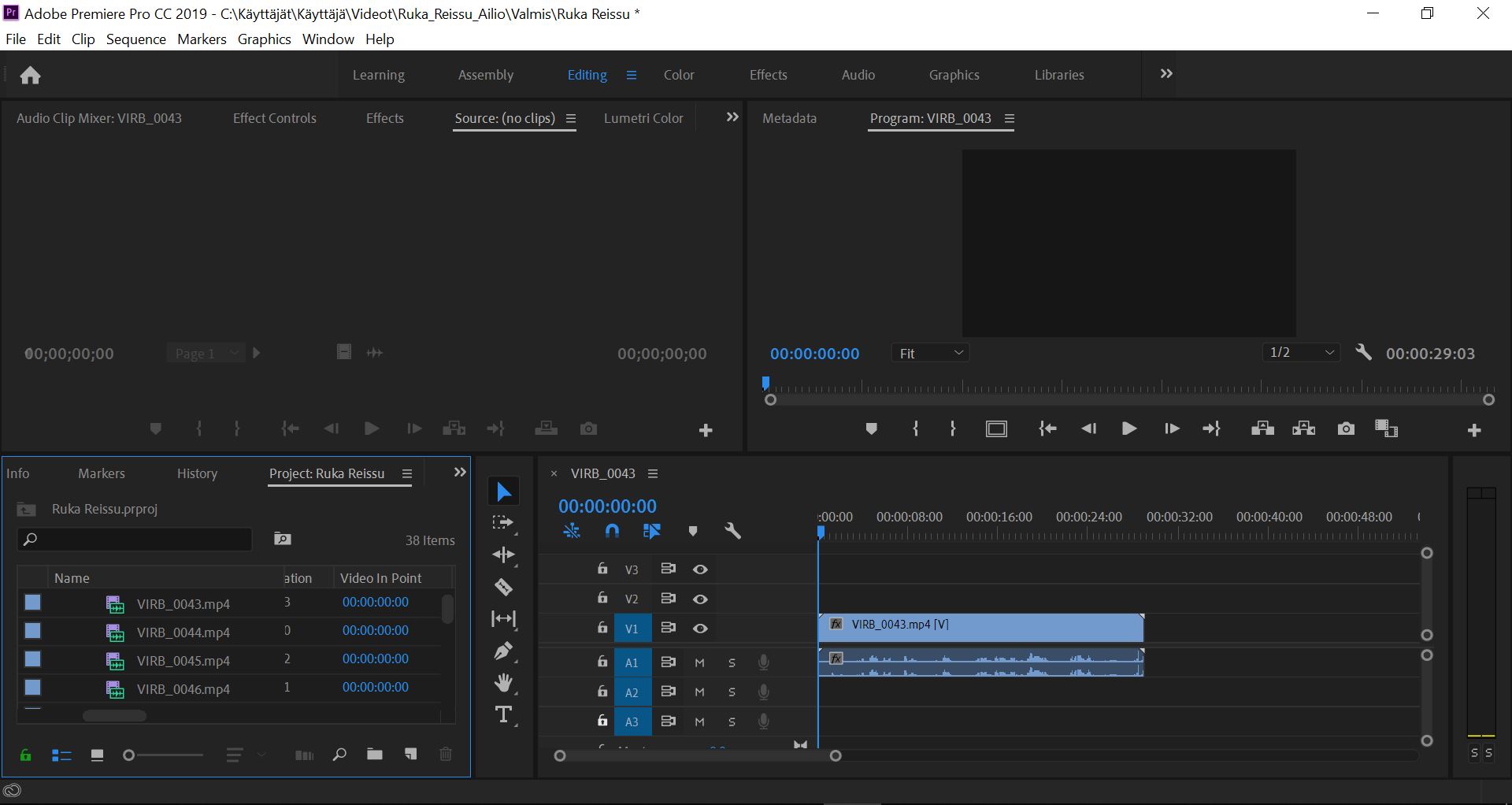Toggle V2 track output eye
Viewport: 1512px width, 805px height.
(700, 599)
